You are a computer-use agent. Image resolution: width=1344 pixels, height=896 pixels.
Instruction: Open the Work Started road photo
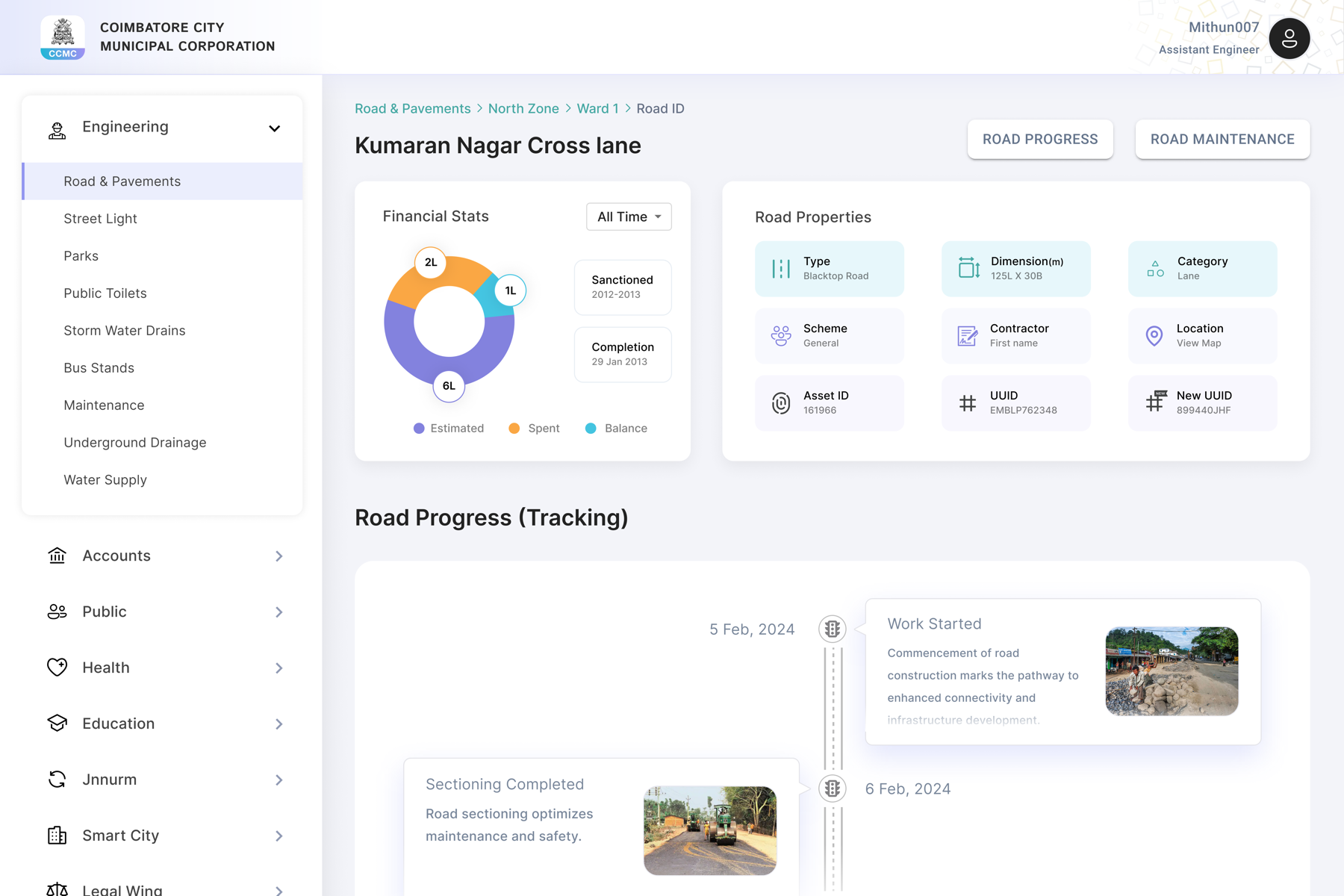(1172, 671)
